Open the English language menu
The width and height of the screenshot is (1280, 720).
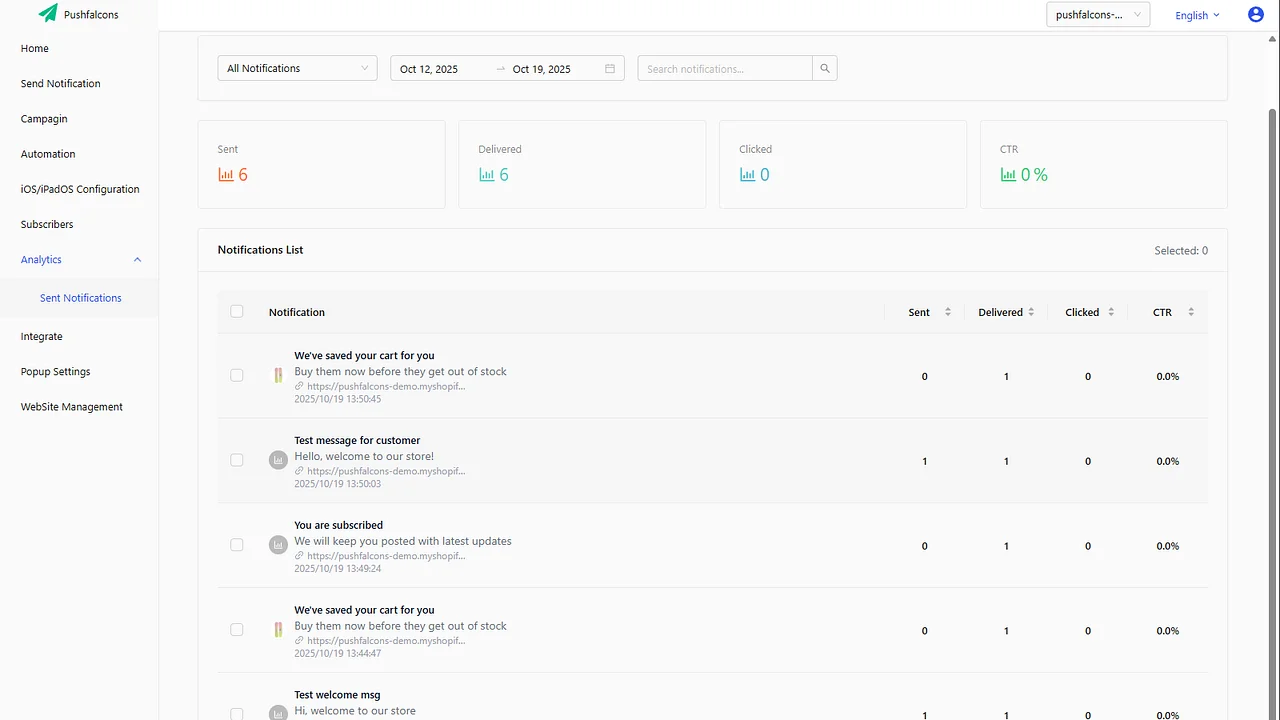coord(1196,15)
